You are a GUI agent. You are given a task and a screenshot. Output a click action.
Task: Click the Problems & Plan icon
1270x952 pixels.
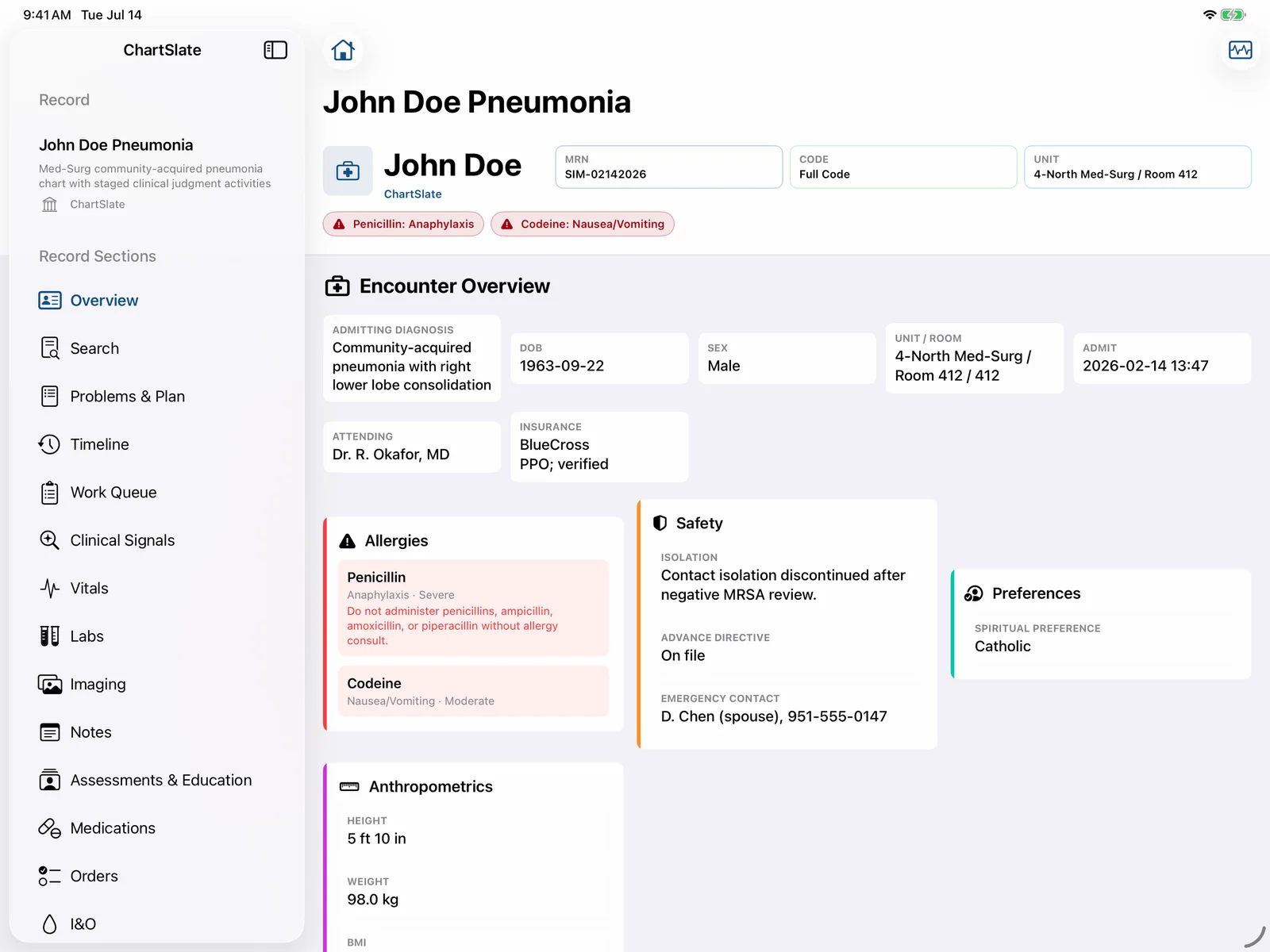click(x=50, y=397)
